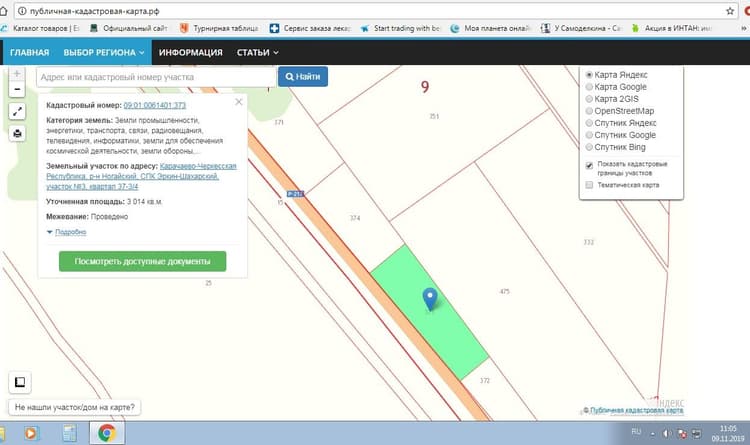Zoom in the map with plus button
This screenshot has height=445, width=750.
[x=17, y=74]
